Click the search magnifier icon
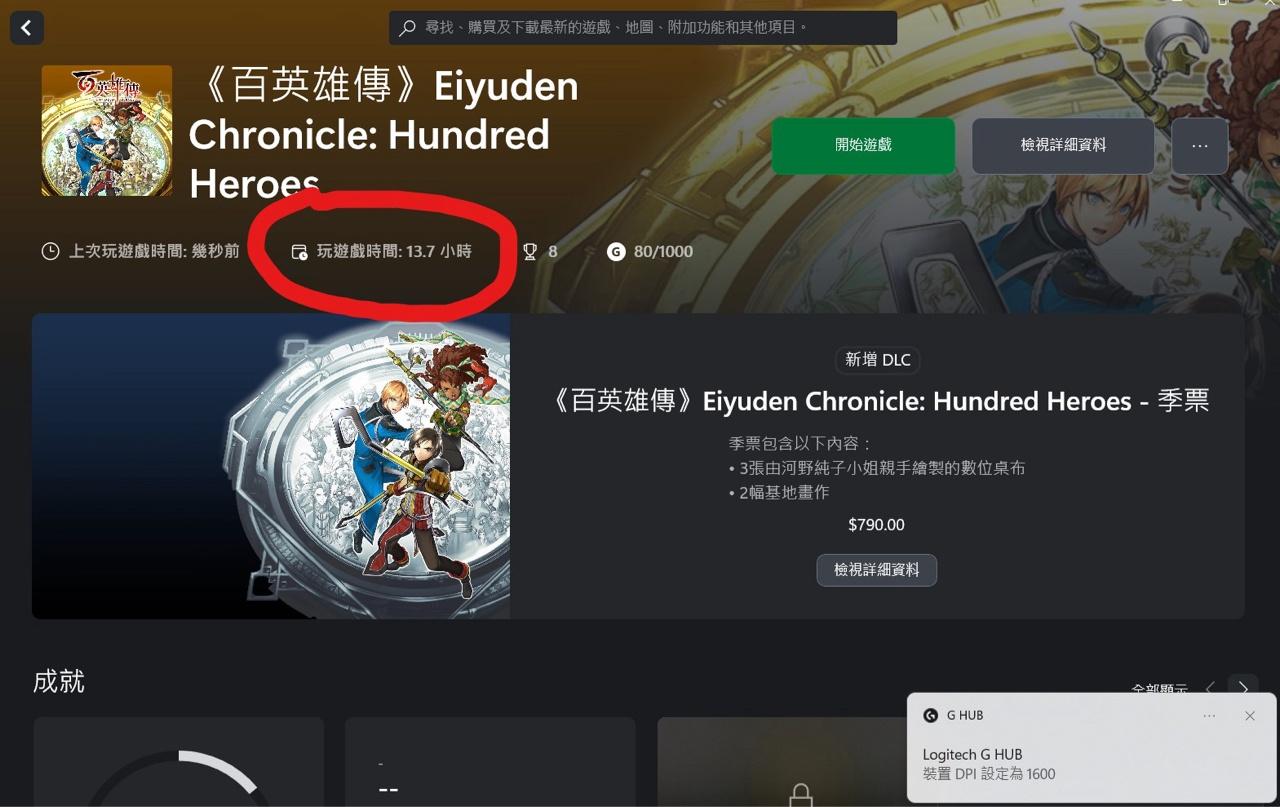The image size is (1280, 807). coord(407,28)
